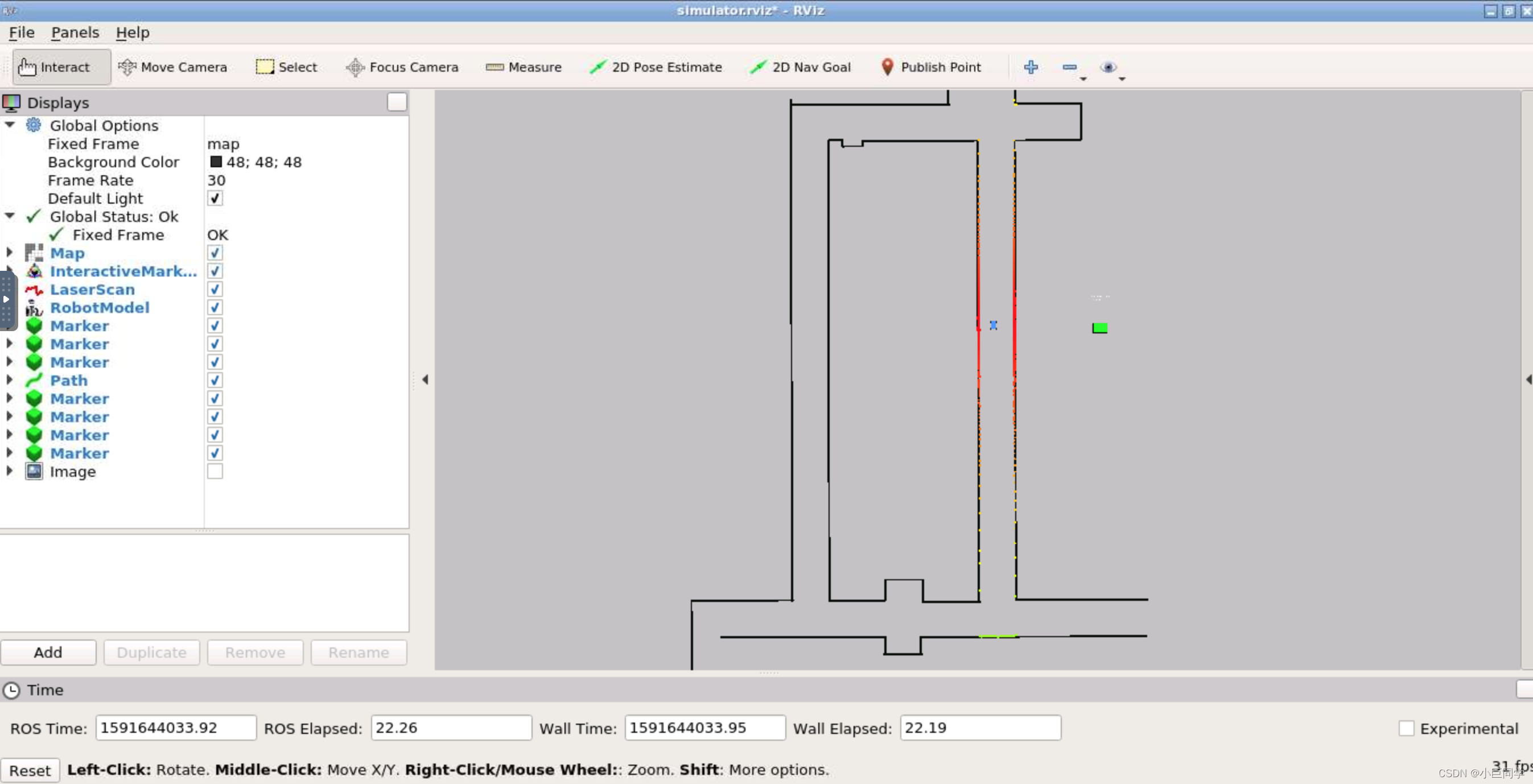Toggle visibility of RobotModel display

point(214,307)
